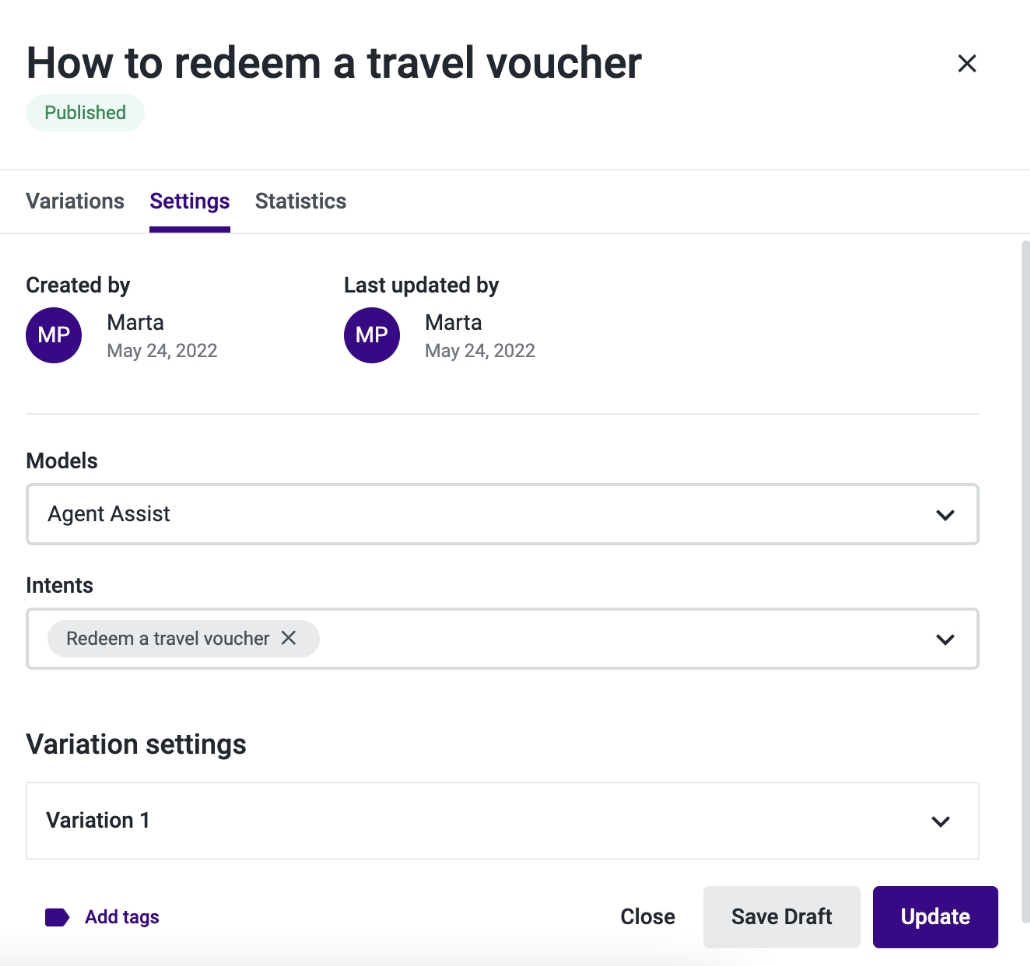
Task: Close the dialog with the X icon
Action: click(x=966, y=64)
